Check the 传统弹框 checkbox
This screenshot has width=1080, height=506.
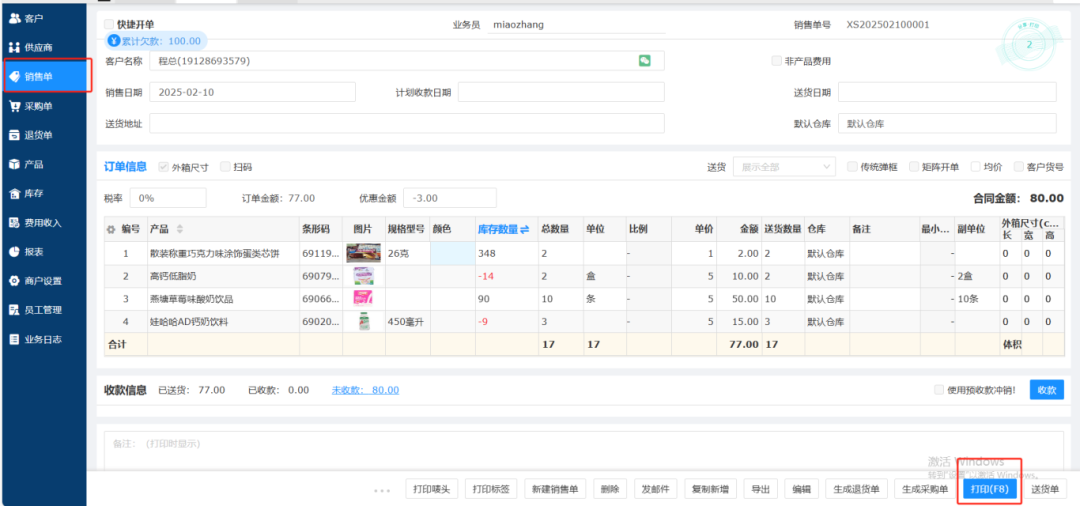click(x=852, y=167)
